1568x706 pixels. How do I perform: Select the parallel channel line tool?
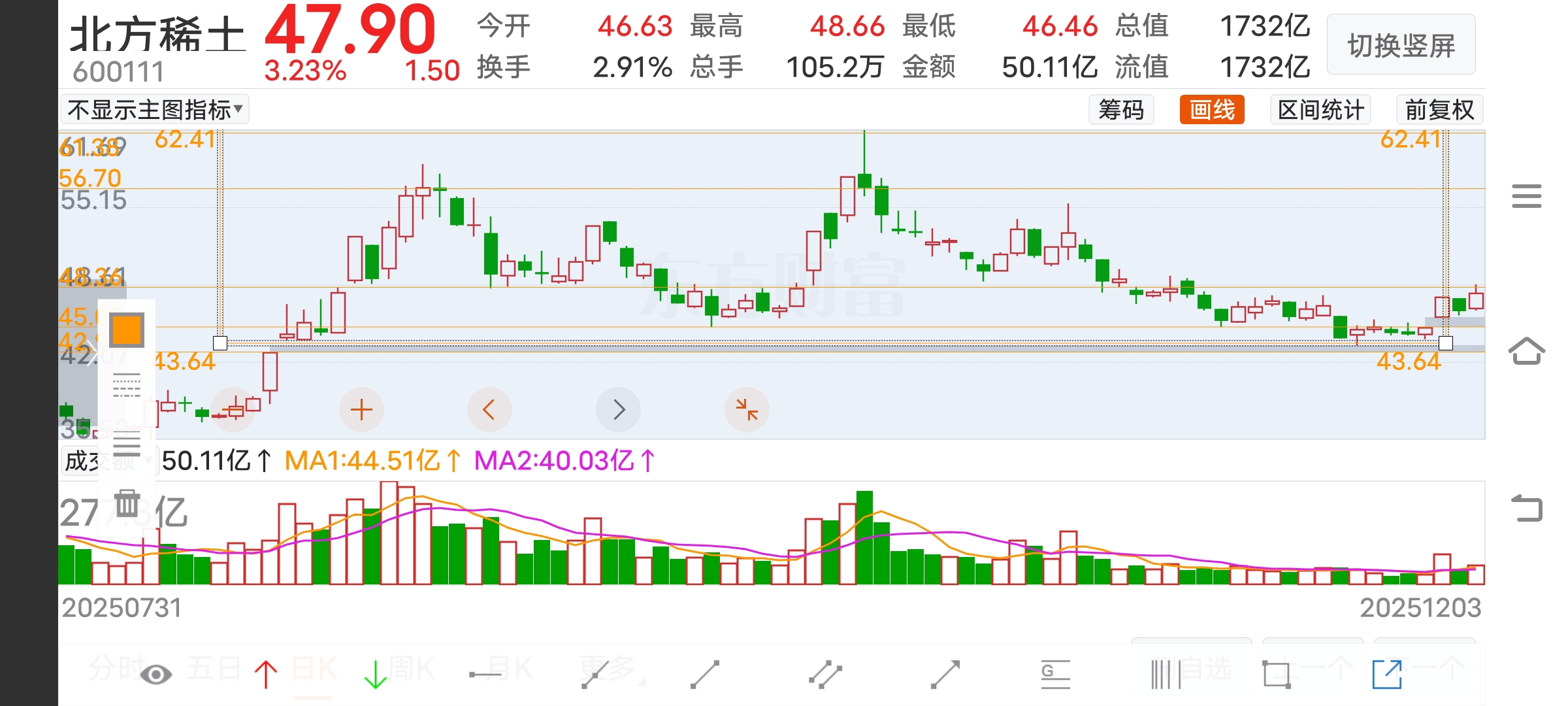pos(825,674)
